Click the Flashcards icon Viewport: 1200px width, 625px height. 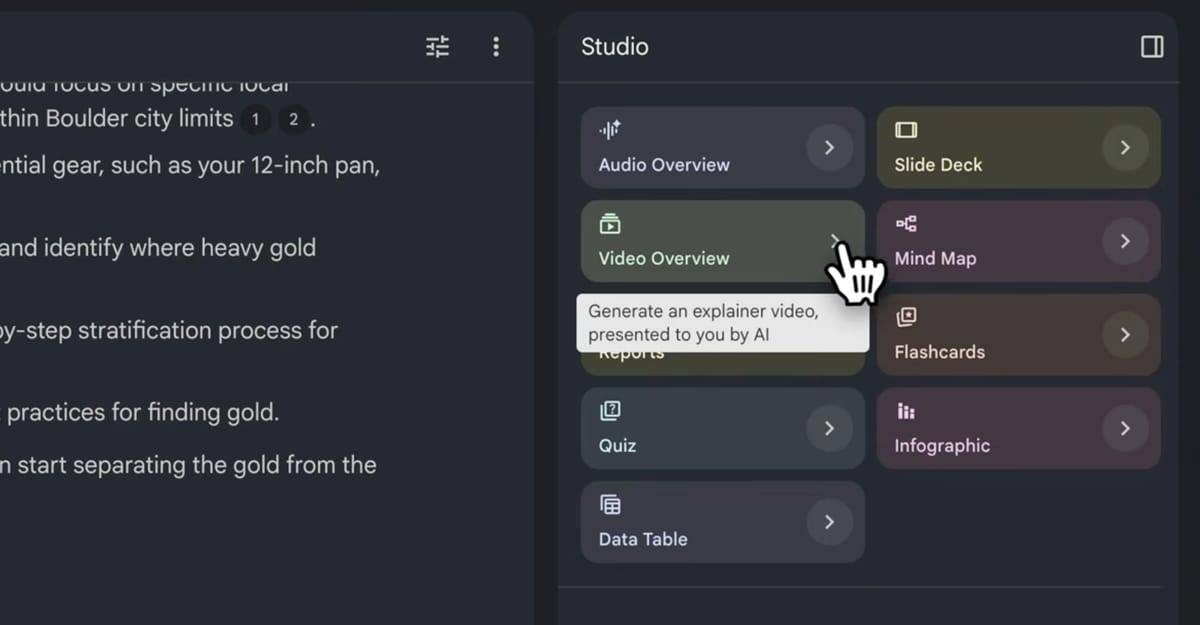[906, 317]
